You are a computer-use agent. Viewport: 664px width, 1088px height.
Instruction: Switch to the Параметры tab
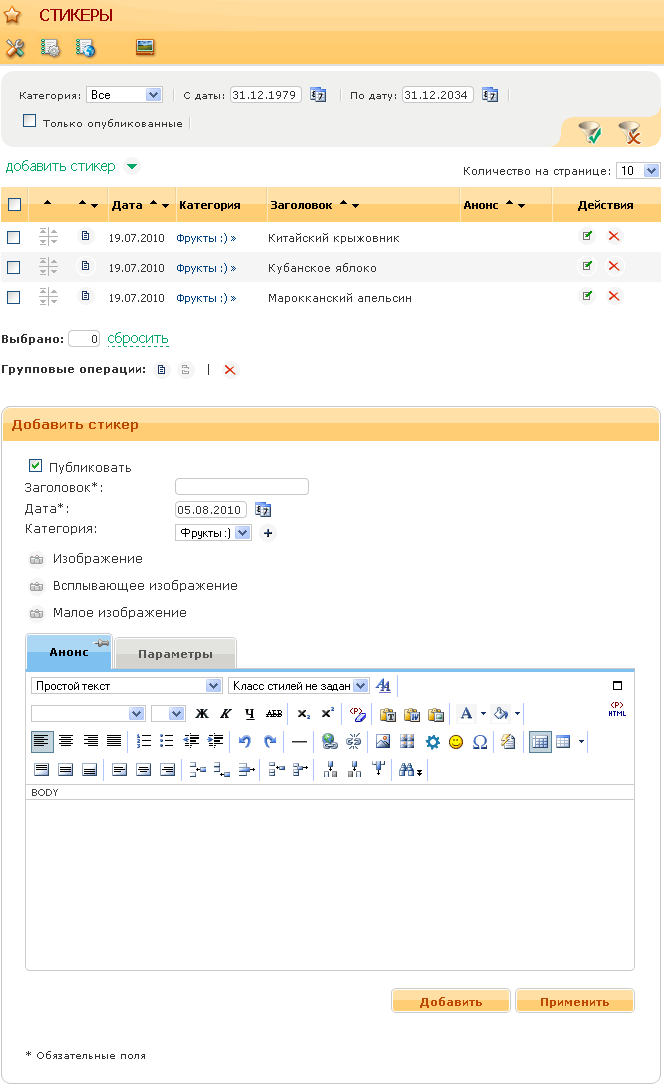(175, 654)
